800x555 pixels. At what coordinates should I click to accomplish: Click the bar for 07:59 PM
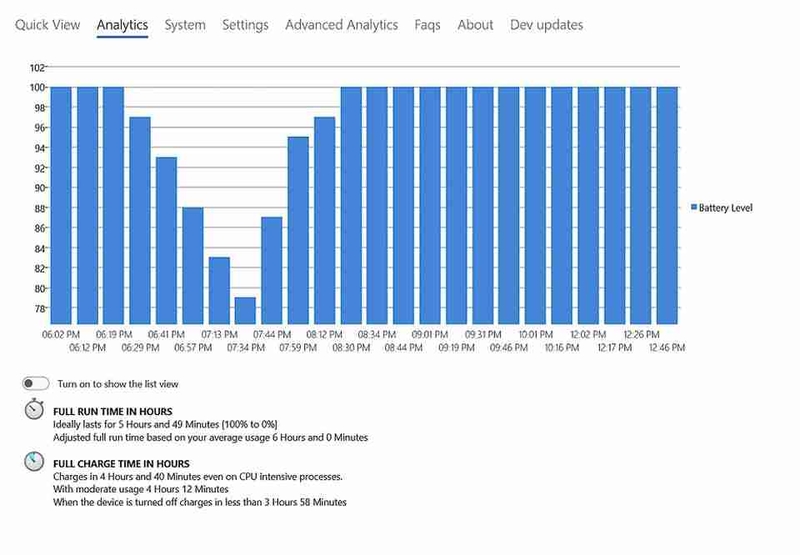pyautogui.click(x=298, y=230)
